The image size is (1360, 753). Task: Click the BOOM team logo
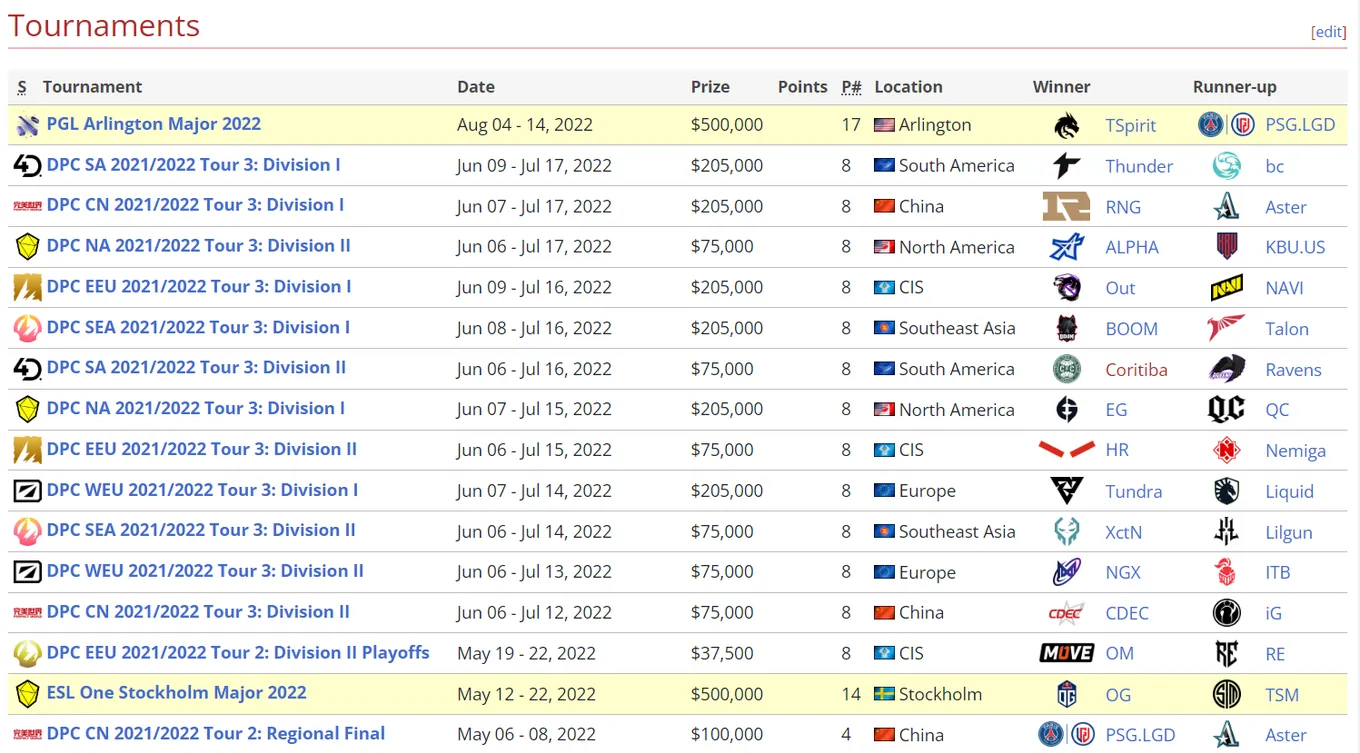coord(1067,328)
